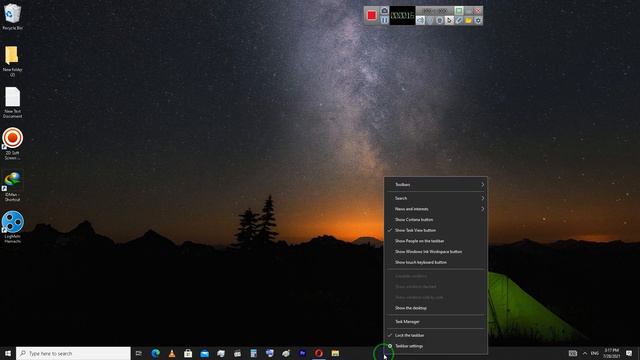Screen dimensions: 640x360
Task: Launch VLC media player from the taskbar
Action: click(172, 353)
